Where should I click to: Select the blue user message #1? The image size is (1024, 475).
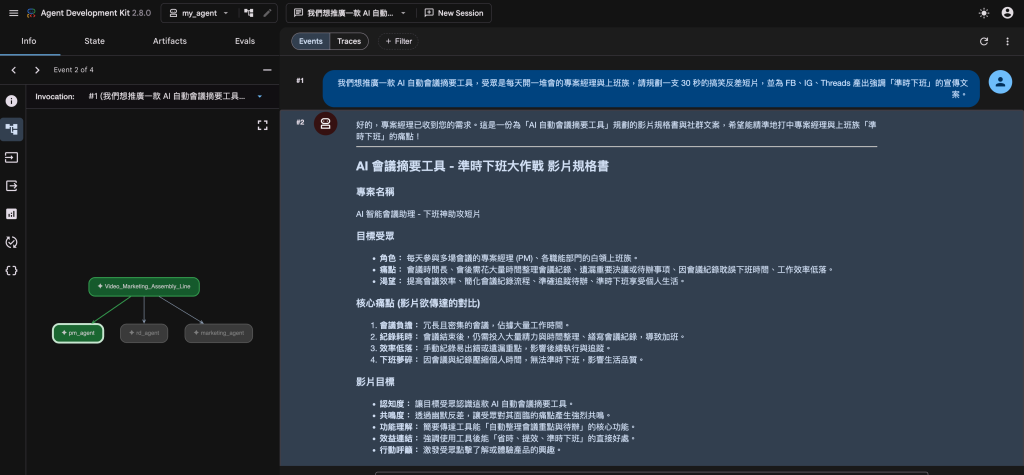[651, 89]
